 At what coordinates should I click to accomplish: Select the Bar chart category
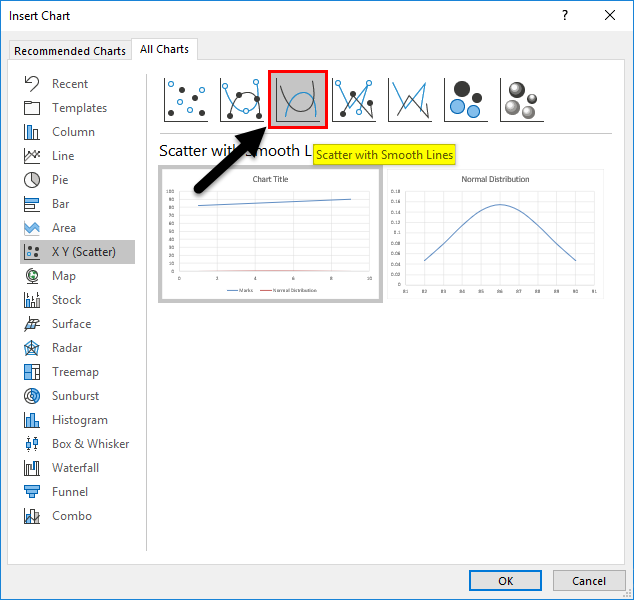coord(77,204)
